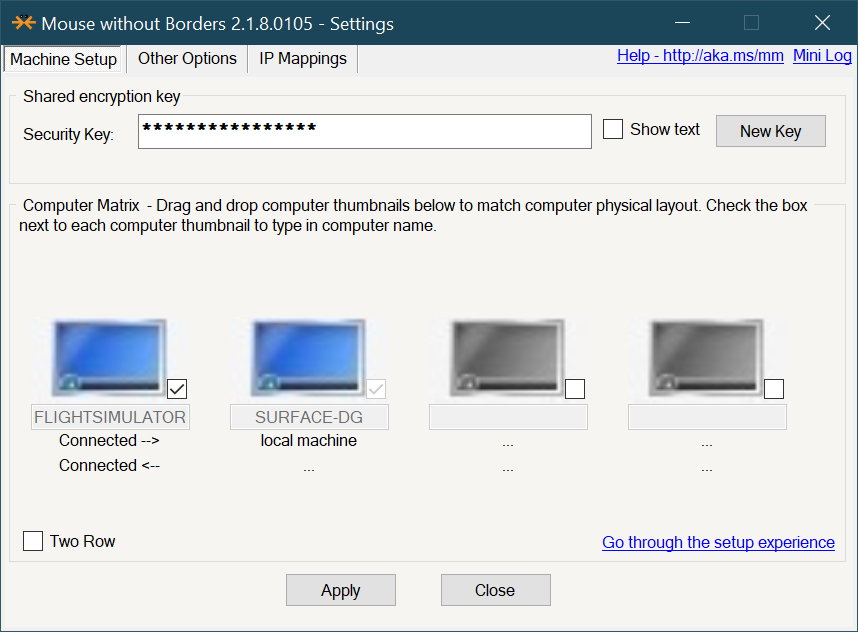Screen dimensions: 858x632
Task: Click the 'Security Key:' label
Action: (68, 134)
